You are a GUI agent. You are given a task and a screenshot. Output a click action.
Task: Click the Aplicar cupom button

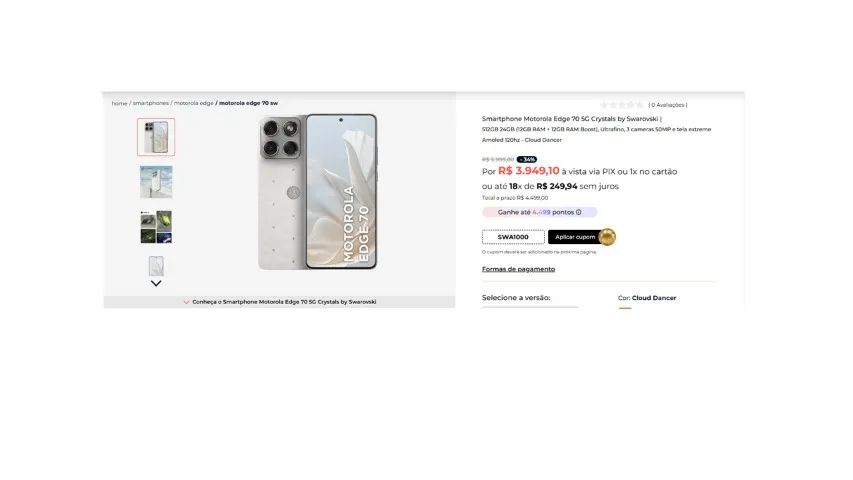(575, 237)
